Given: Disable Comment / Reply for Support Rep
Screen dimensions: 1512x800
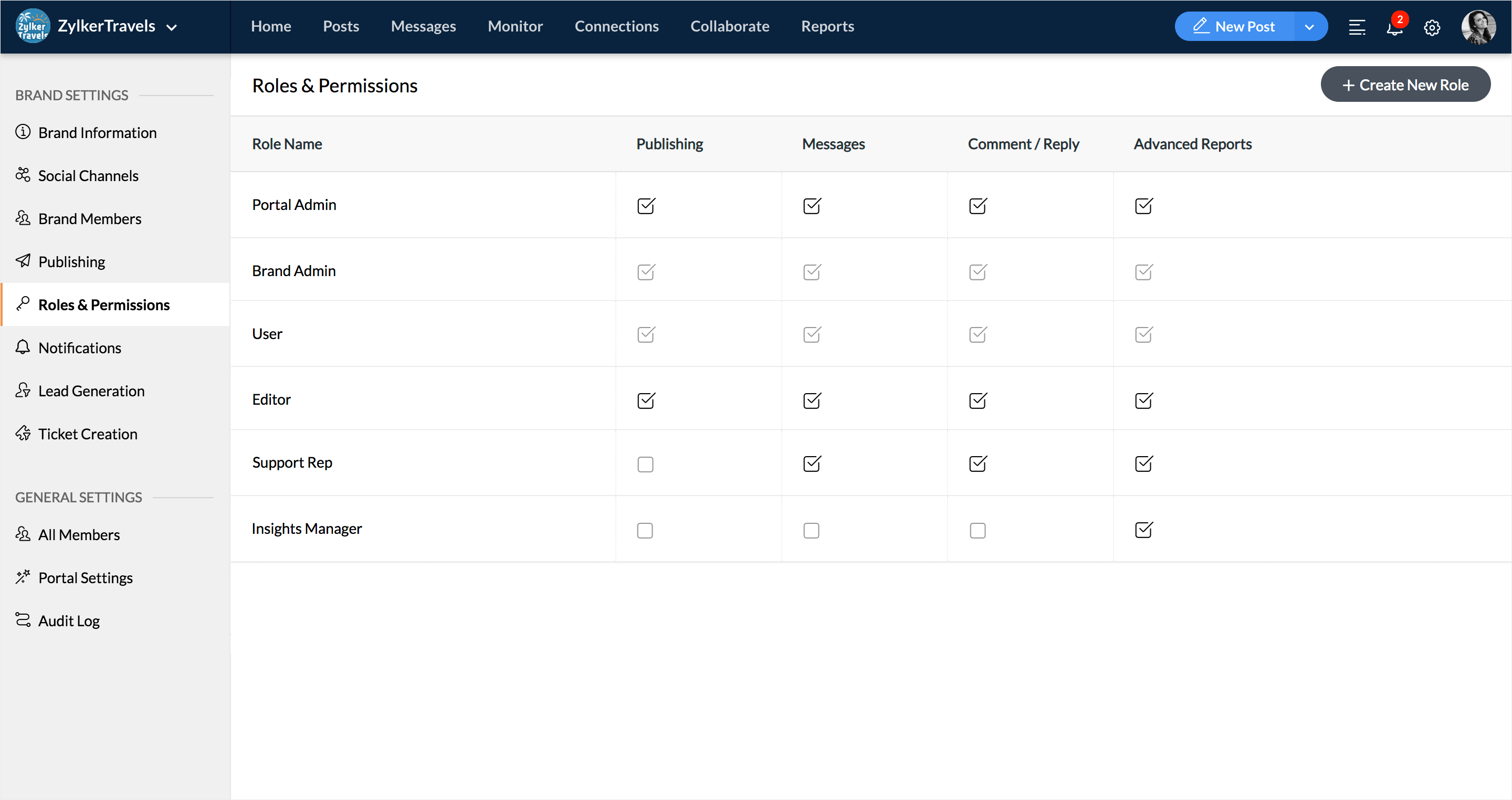Looking at the screenshot, I should coord(977,464).
